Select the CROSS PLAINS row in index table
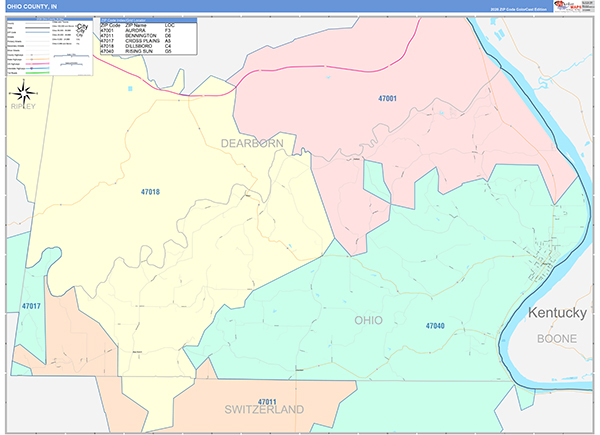Screen dimensions: 600x435 148,41
